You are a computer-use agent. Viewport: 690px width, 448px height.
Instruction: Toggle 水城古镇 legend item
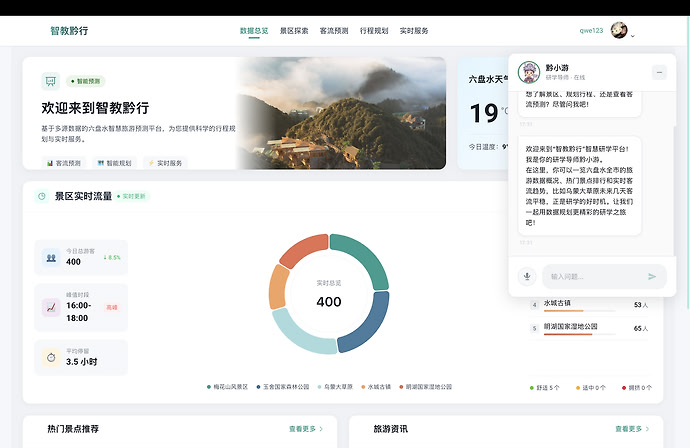tap(376, 387)
